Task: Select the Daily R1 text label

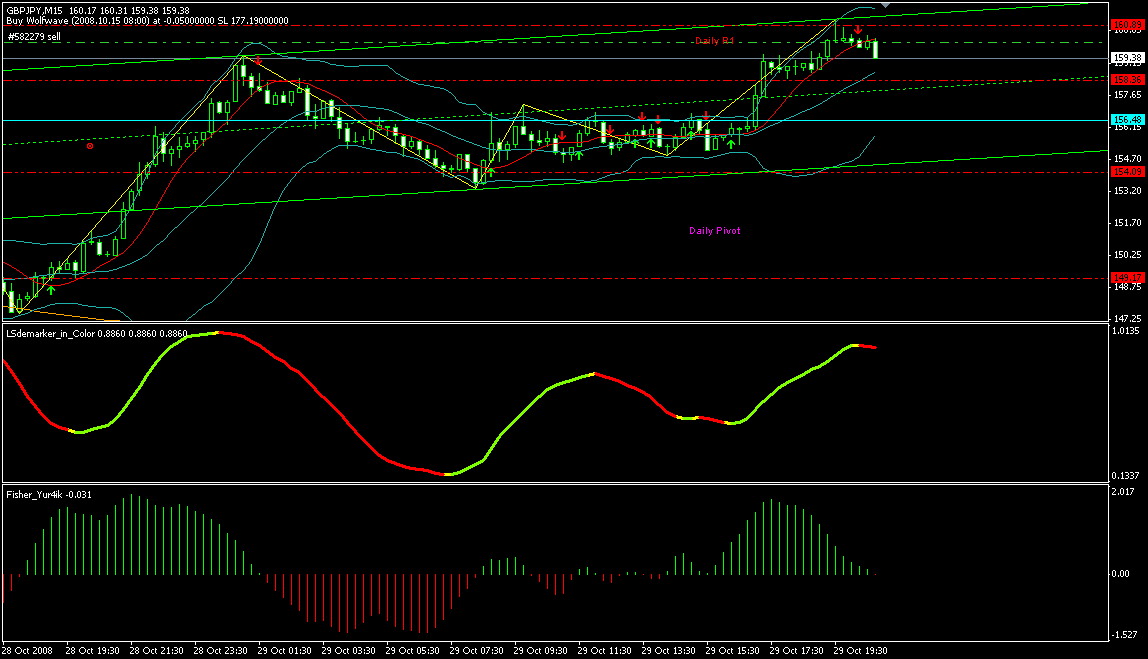Action: 714,40
